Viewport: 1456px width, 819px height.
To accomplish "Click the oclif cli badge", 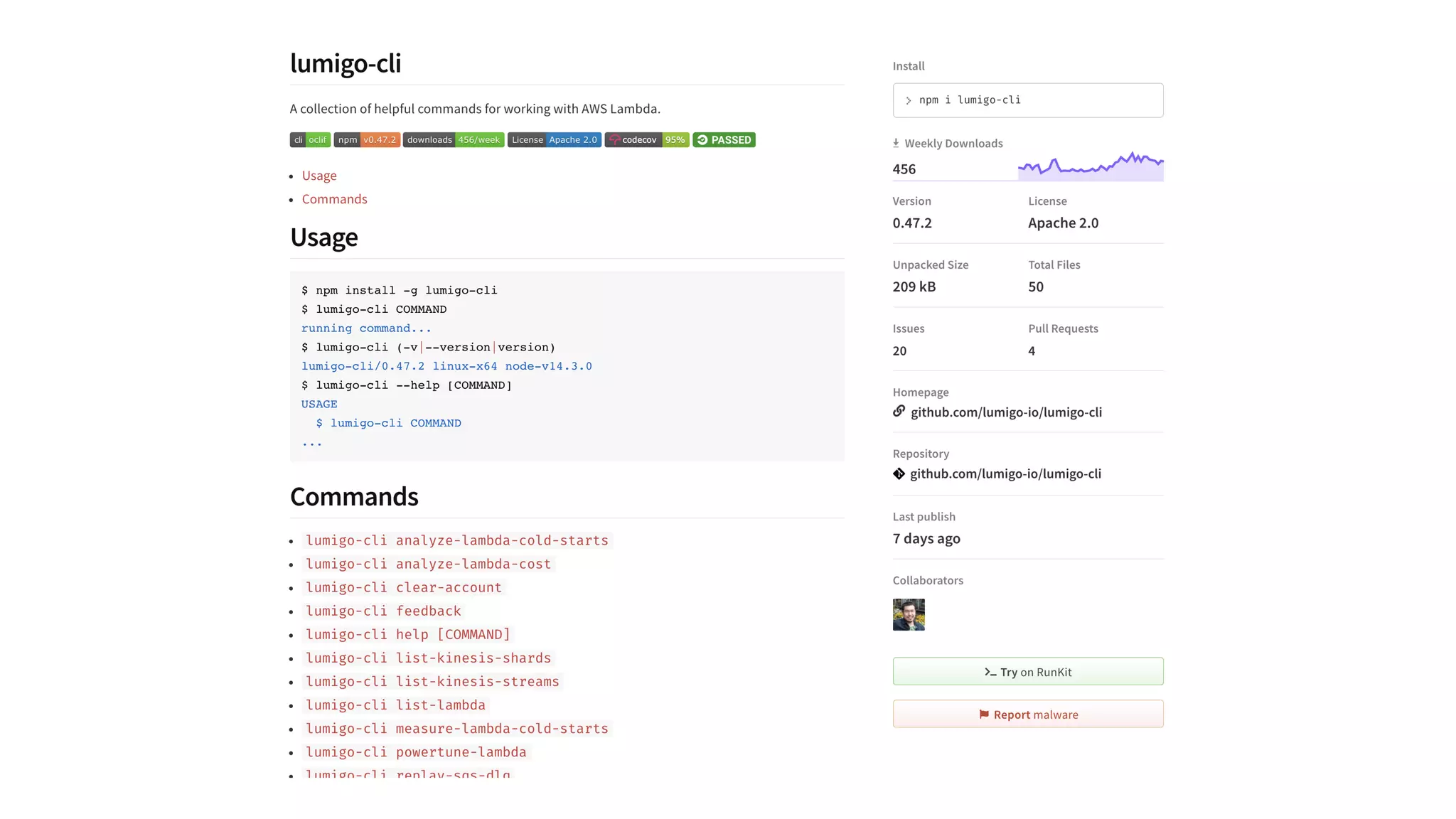I will (x=310, y=140).
